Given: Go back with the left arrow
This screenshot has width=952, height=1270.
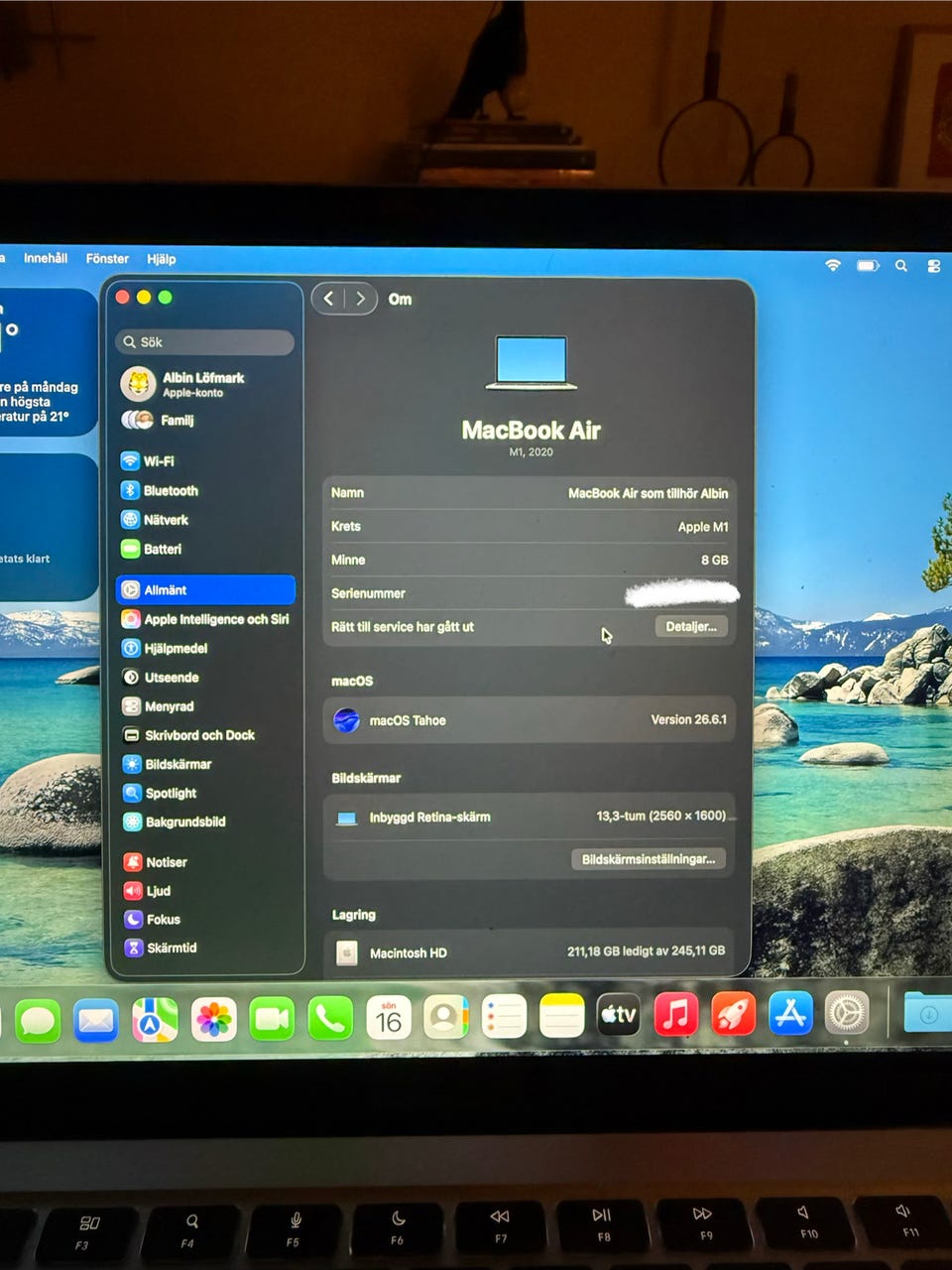Looking at the screenshot, I should click(x=328, y=298).
